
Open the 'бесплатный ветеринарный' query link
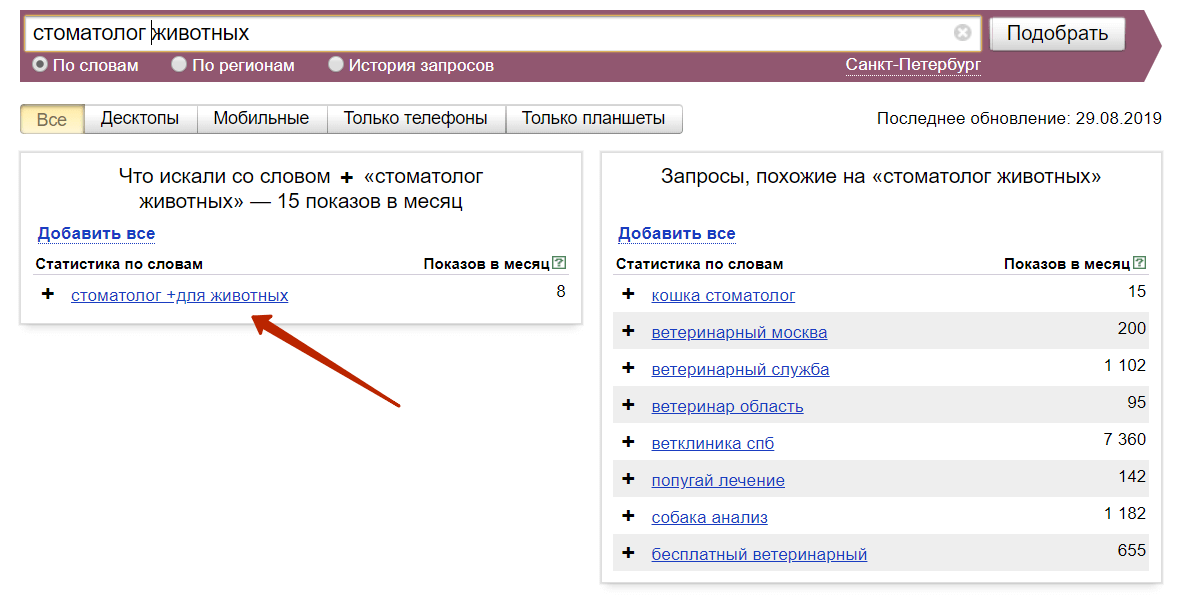click(x=759, y=555)
